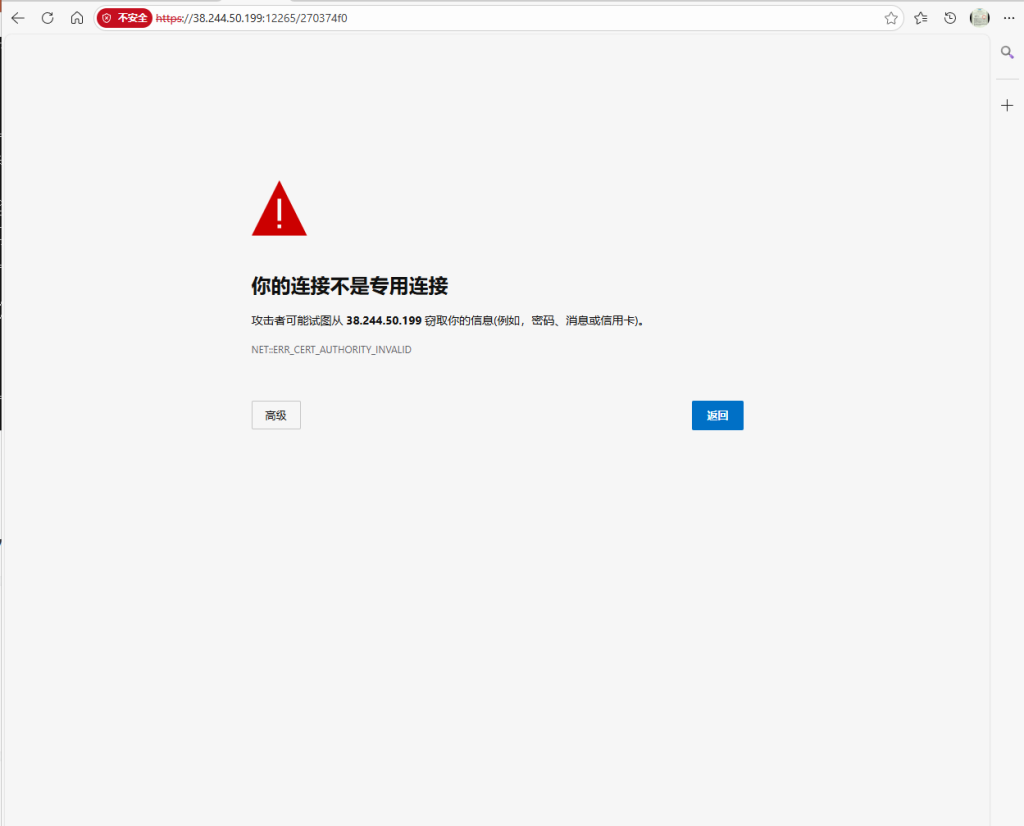Viewport: 1024px width, 826px height.
Task: Click the sidebar plus (+) customize button
Action: tap(1007, 105)
